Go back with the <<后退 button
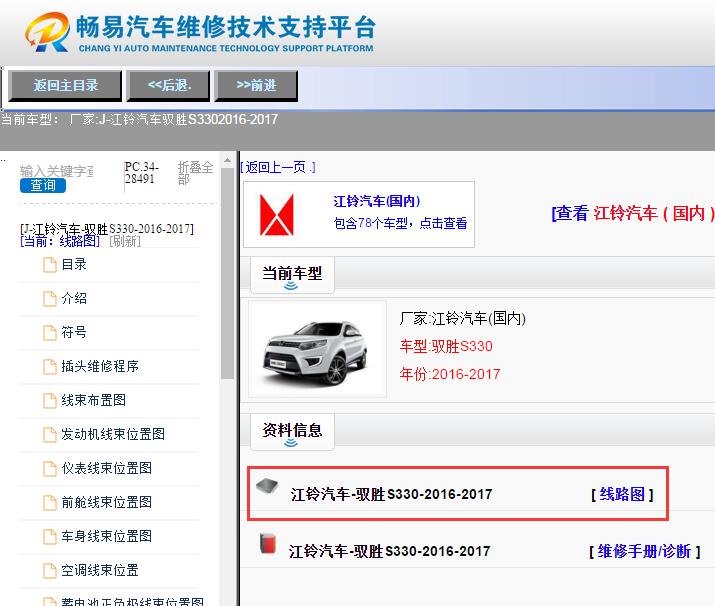The height and width of the screenshot is (606, 715). [168, 85]
